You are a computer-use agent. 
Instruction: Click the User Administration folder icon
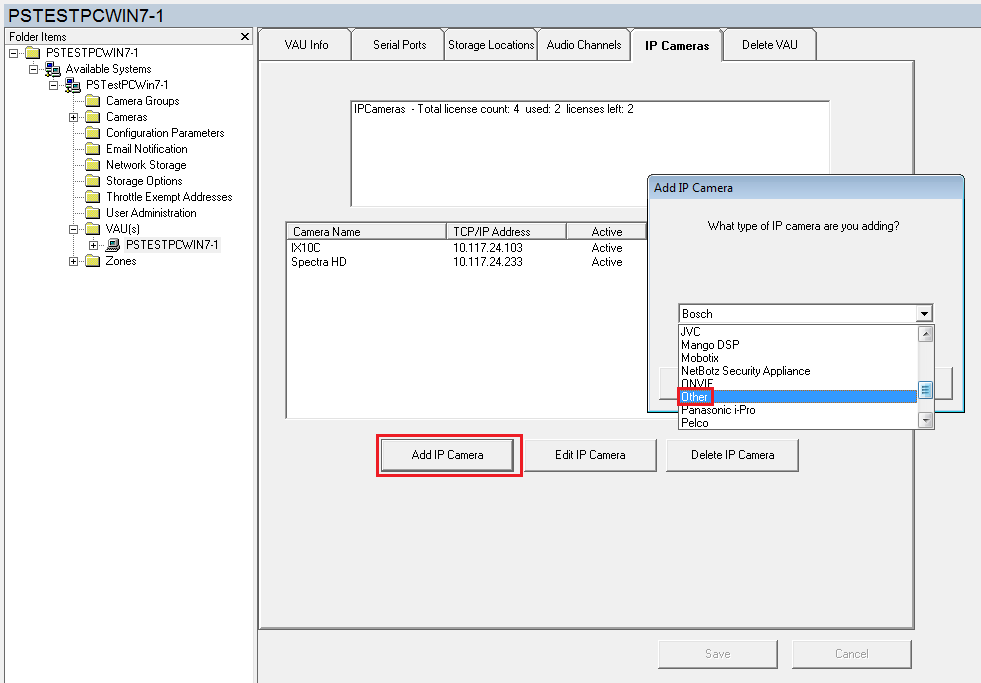[x=93, y=213]
